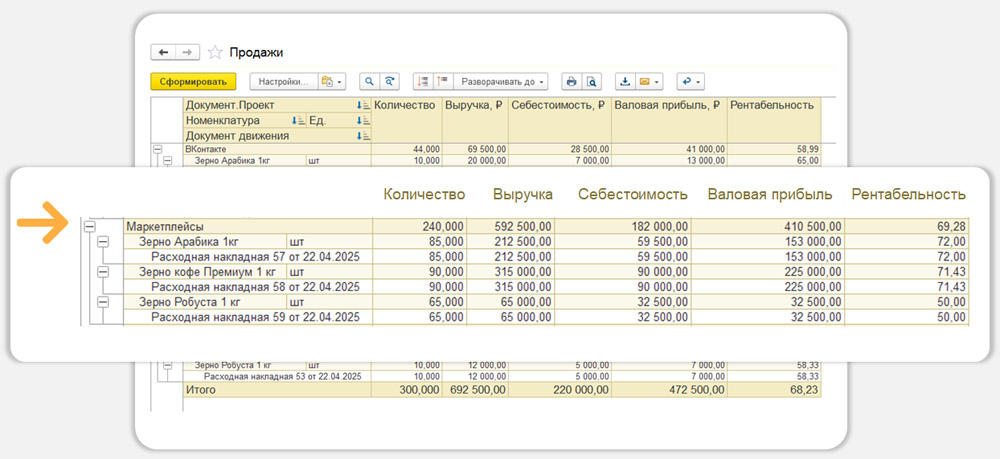
Task: Click the Итого total row cell
Action: [x=200, y=390]
